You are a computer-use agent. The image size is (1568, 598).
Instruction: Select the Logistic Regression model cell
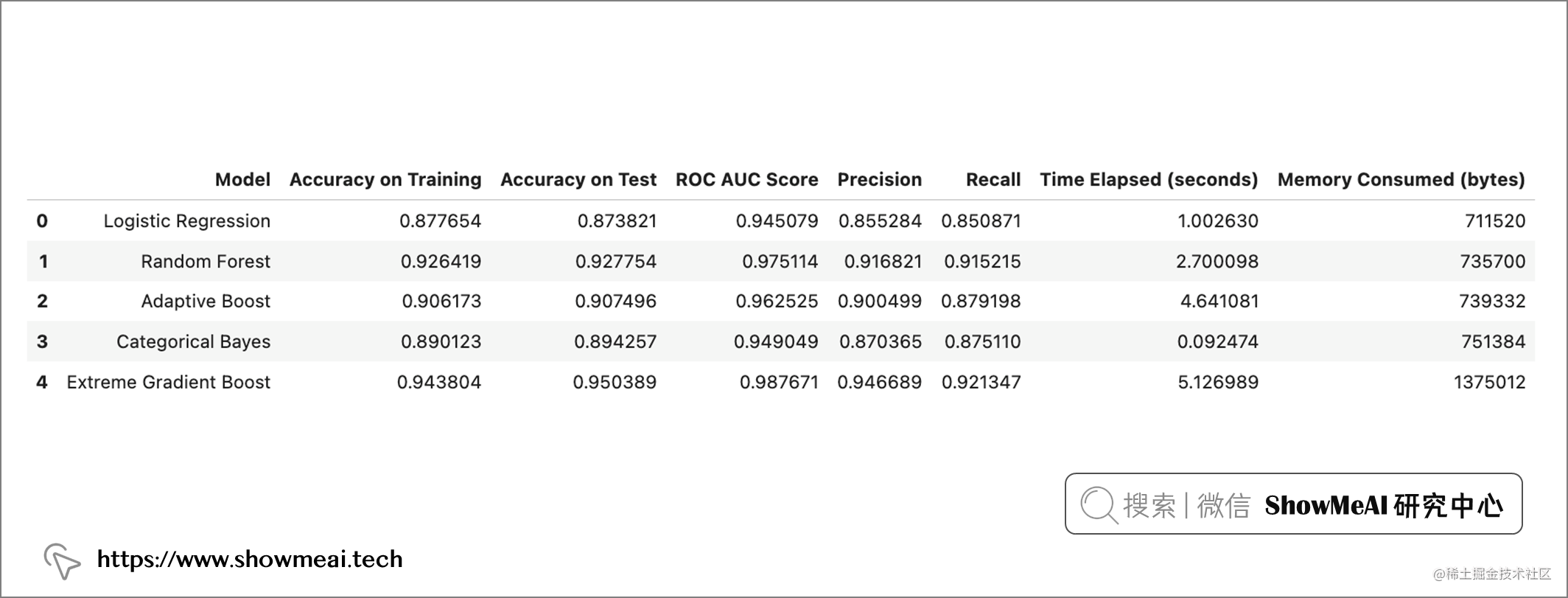187,221
